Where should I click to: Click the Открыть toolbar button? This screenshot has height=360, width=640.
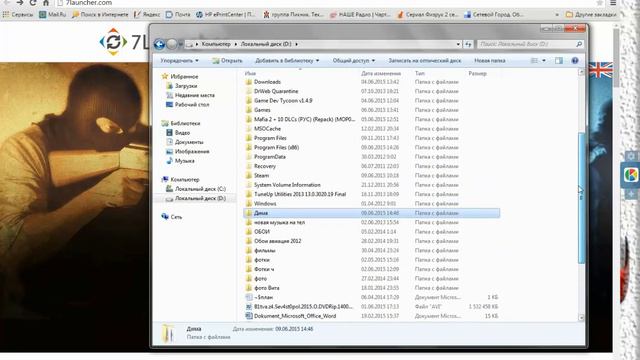tap(227, 60)
